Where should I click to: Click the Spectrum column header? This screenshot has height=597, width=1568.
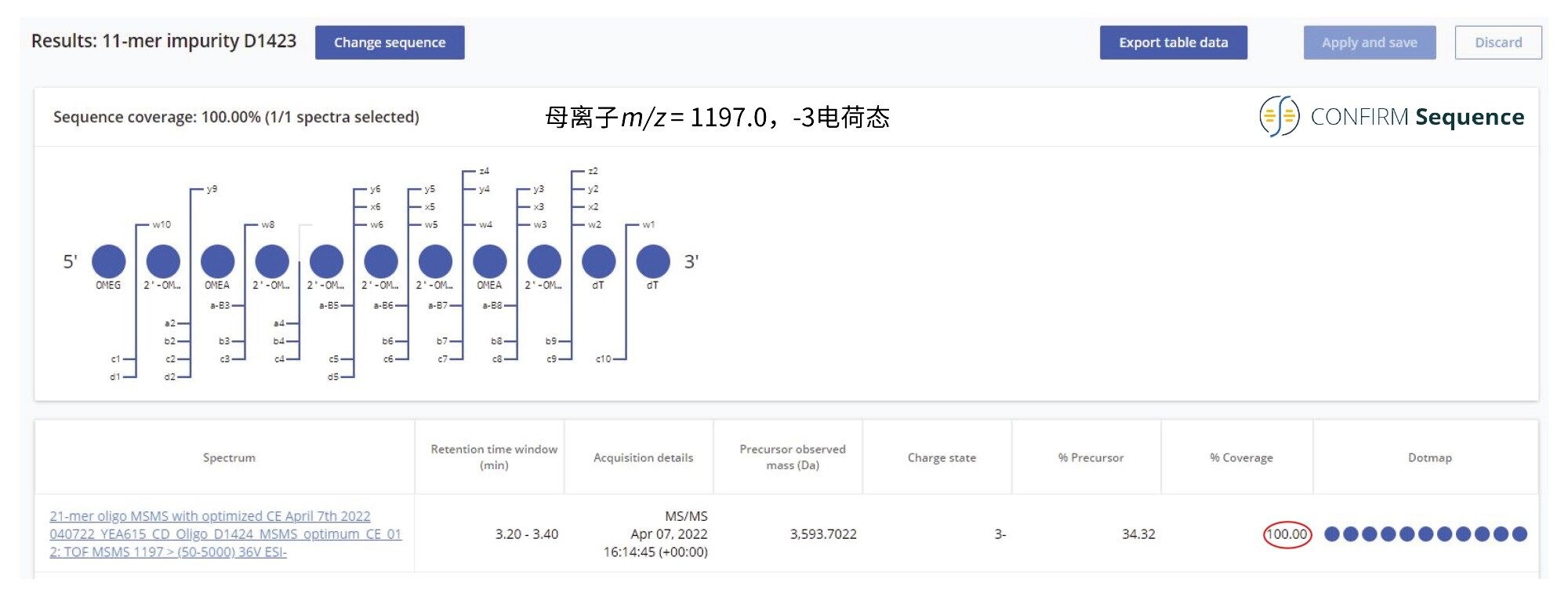click(229, 457)
